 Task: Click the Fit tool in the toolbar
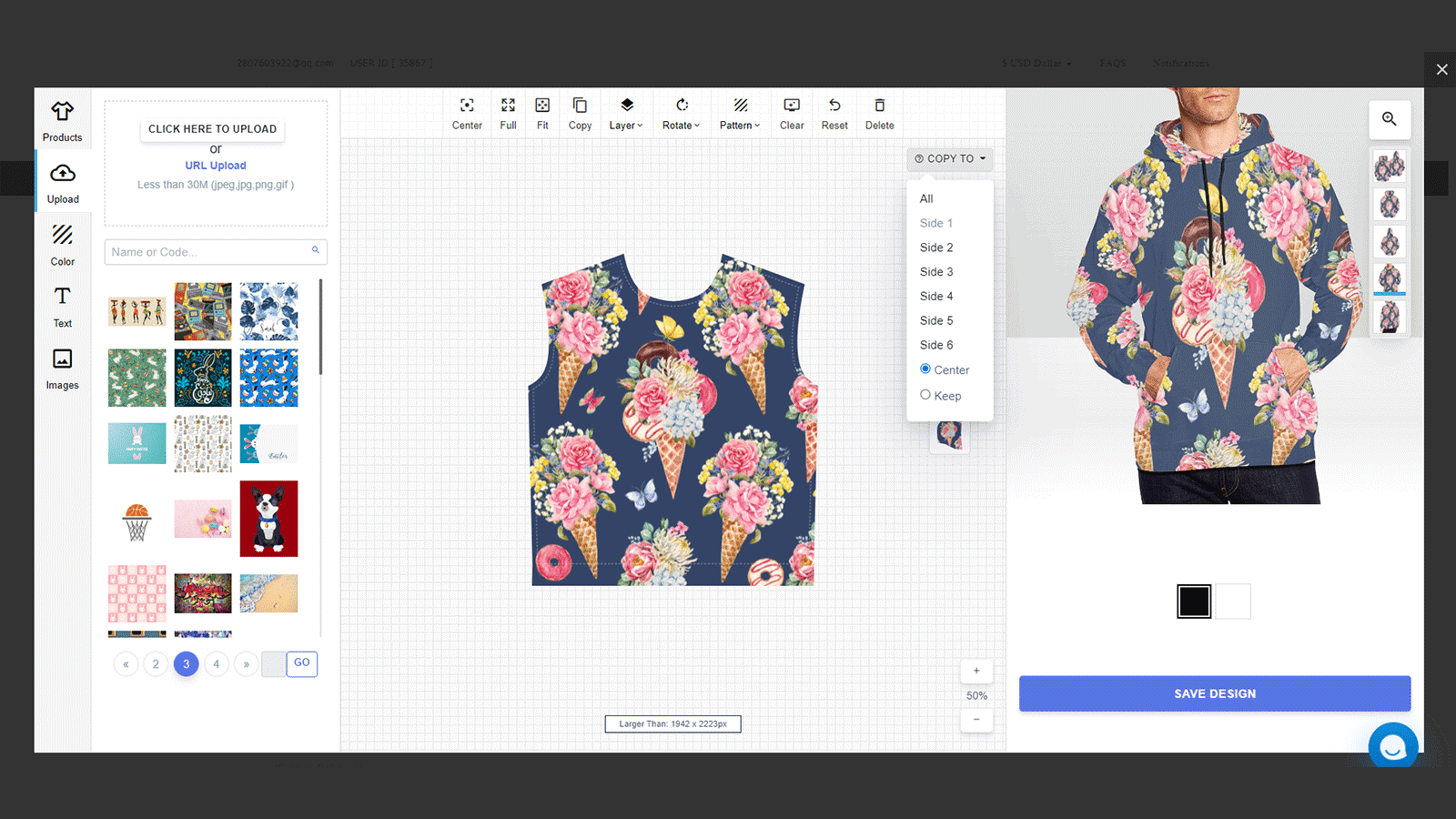(x=542, y=112)
